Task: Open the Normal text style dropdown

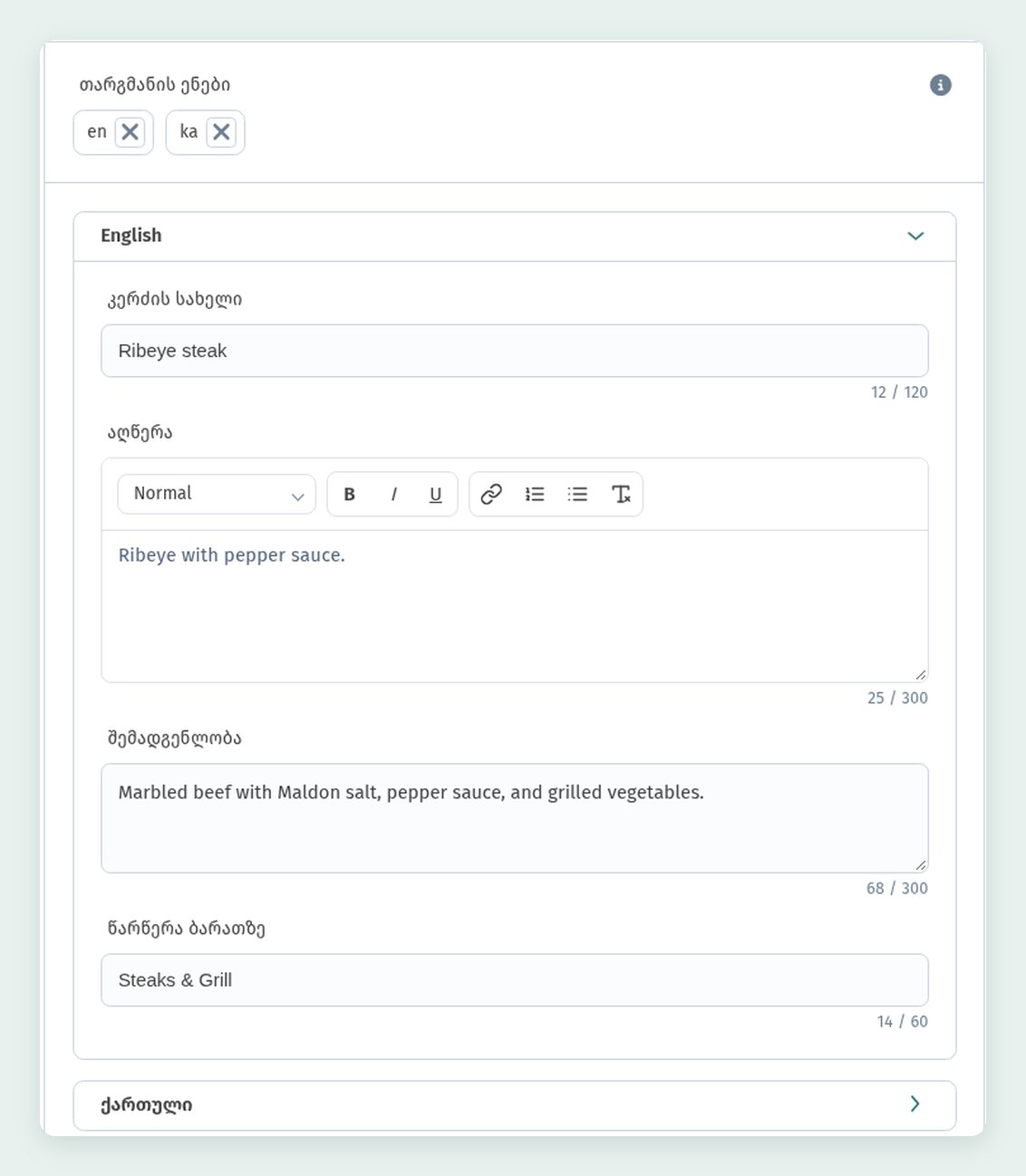Action: [x=217, y=495]
